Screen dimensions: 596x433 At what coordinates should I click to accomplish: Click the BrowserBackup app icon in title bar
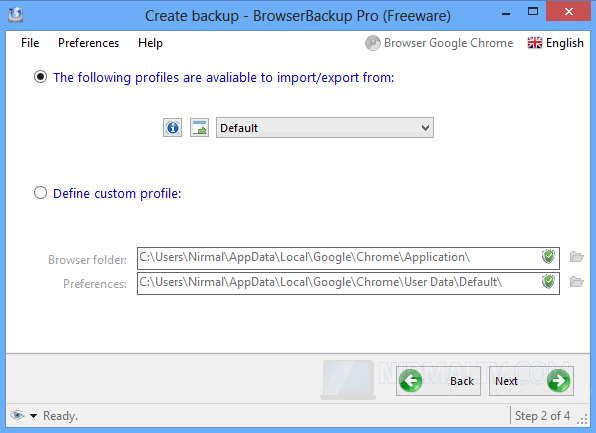tap(16, 15)
